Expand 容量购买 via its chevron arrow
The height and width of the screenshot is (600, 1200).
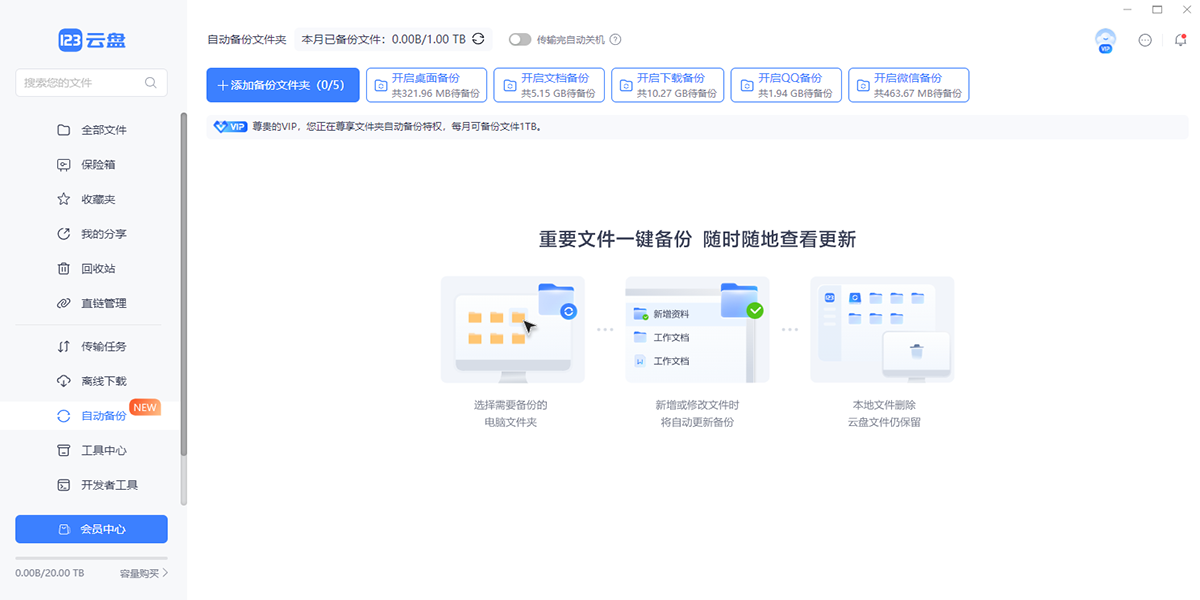tap(166, 571)
